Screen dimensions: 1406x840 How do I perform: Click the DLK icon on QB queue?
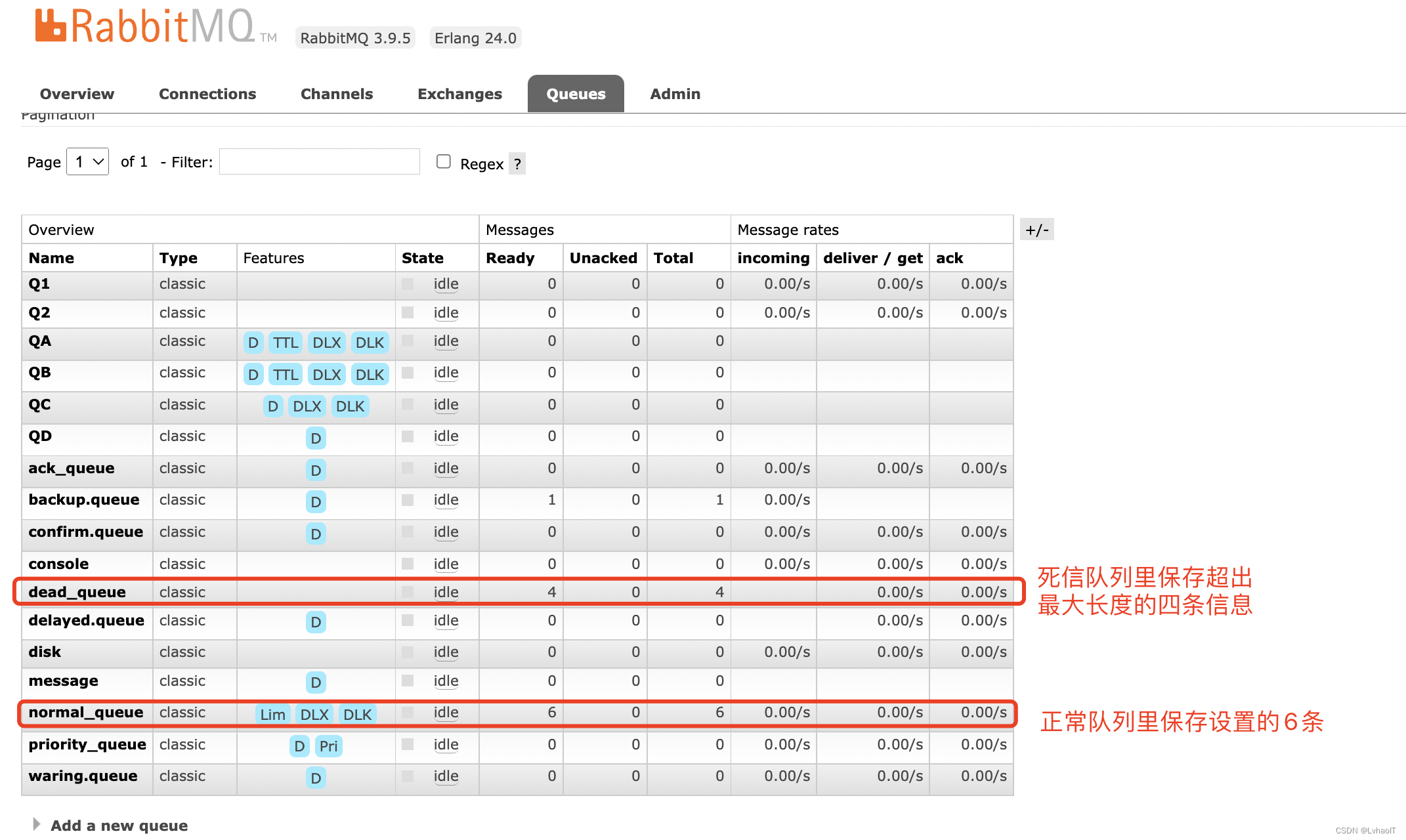coord(367,374)
